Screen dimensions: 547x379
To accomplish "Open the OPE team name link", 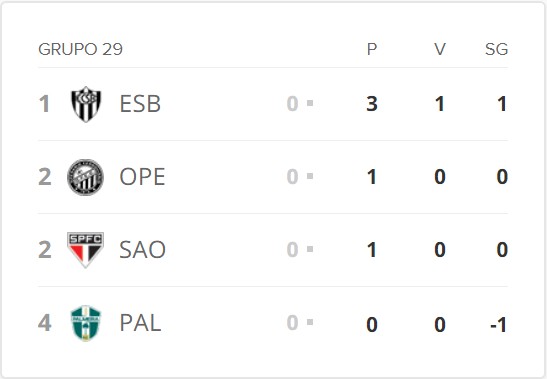I will 142,177.
